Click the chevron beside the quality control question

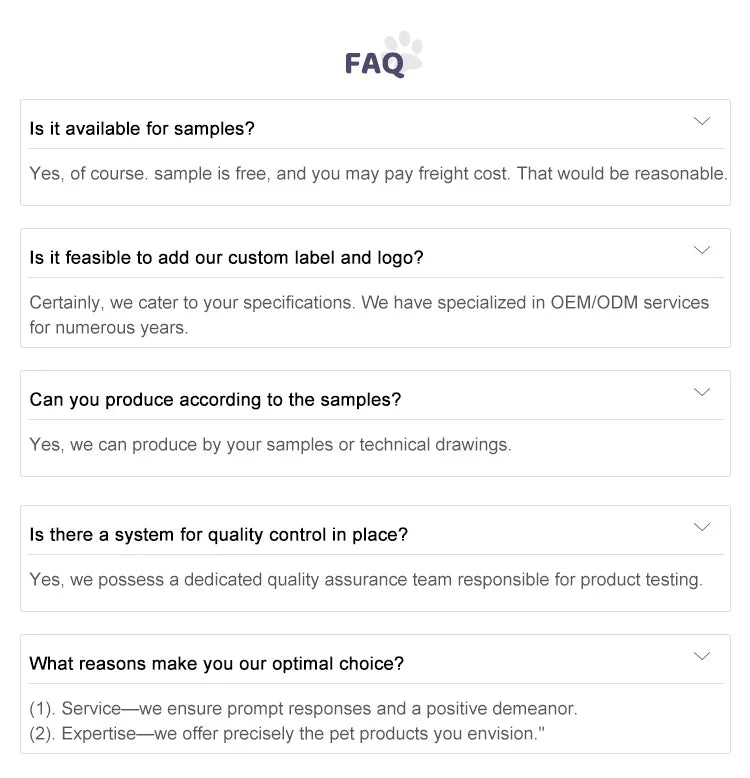702,527
